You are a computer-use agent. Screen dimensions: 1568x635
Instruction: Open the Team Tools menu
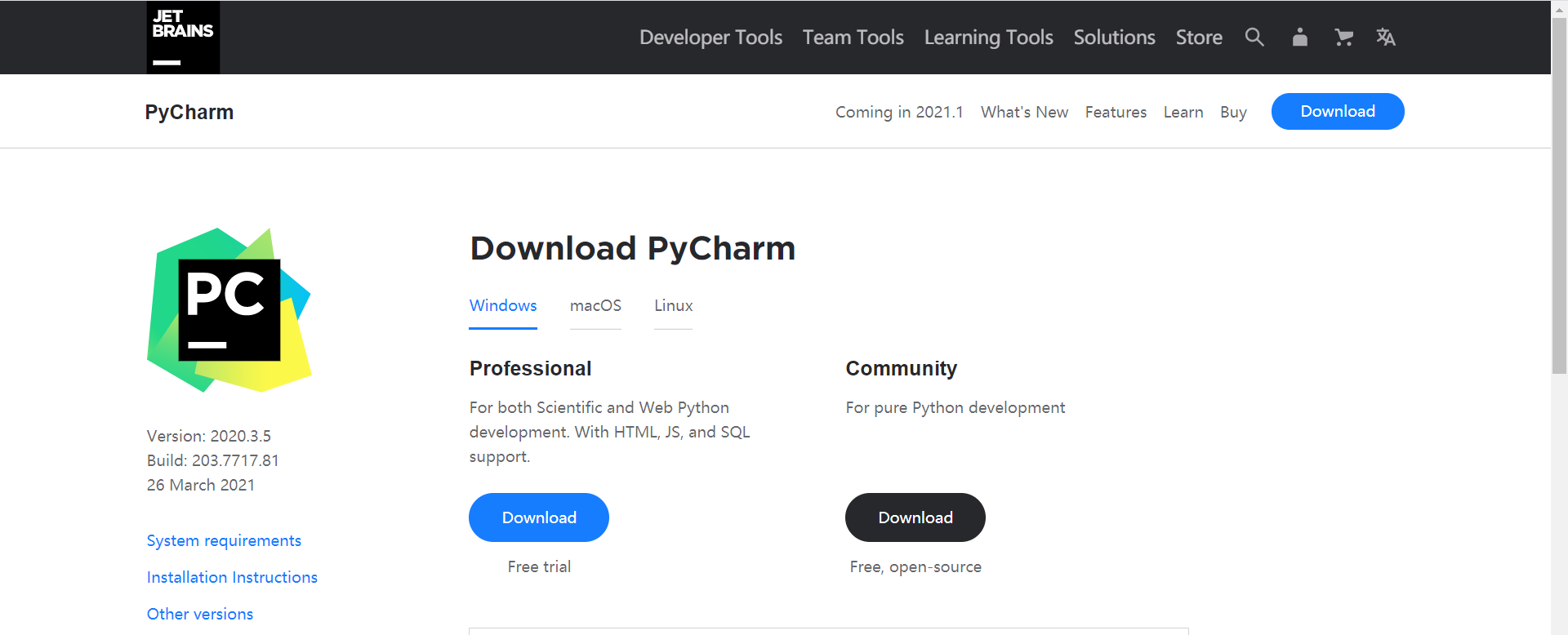click(853, 38)
